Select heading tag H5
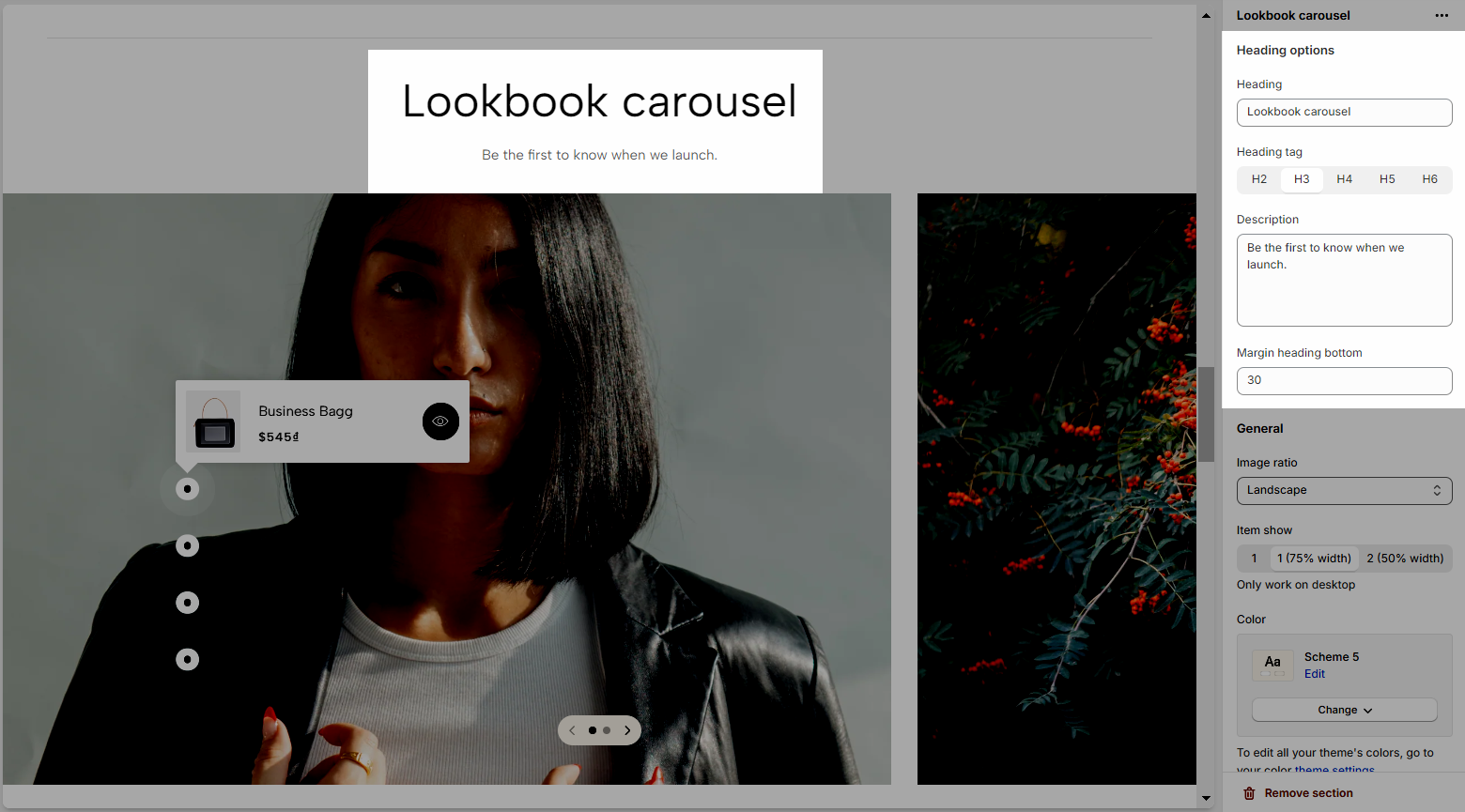1465x812 pixels. click(1387, 179)
